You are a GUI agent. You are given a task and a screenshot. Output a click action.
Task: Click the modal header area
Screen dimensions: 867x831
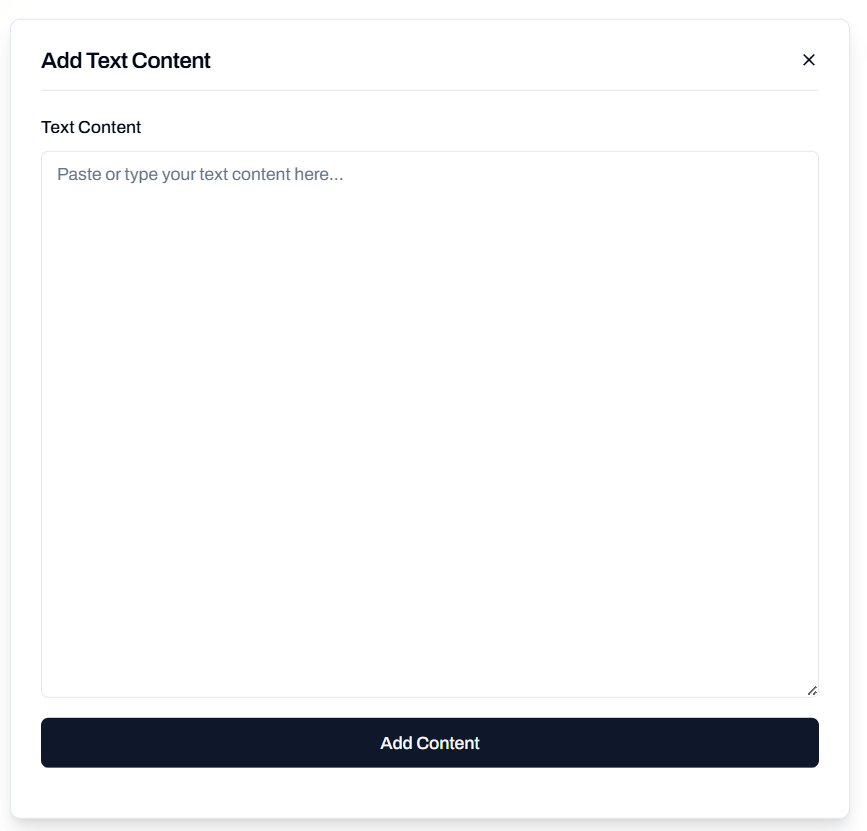(x=429, y=60)
